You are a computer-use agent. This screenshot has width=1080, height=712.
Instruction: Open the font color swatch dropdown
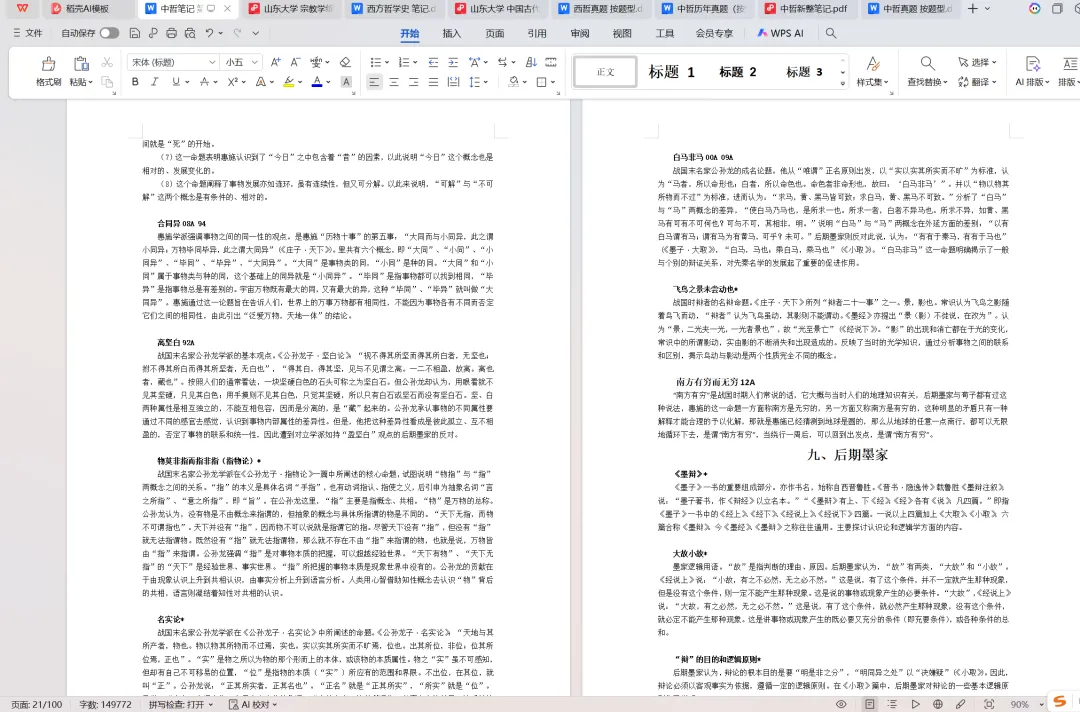click(x=327, y=81)
